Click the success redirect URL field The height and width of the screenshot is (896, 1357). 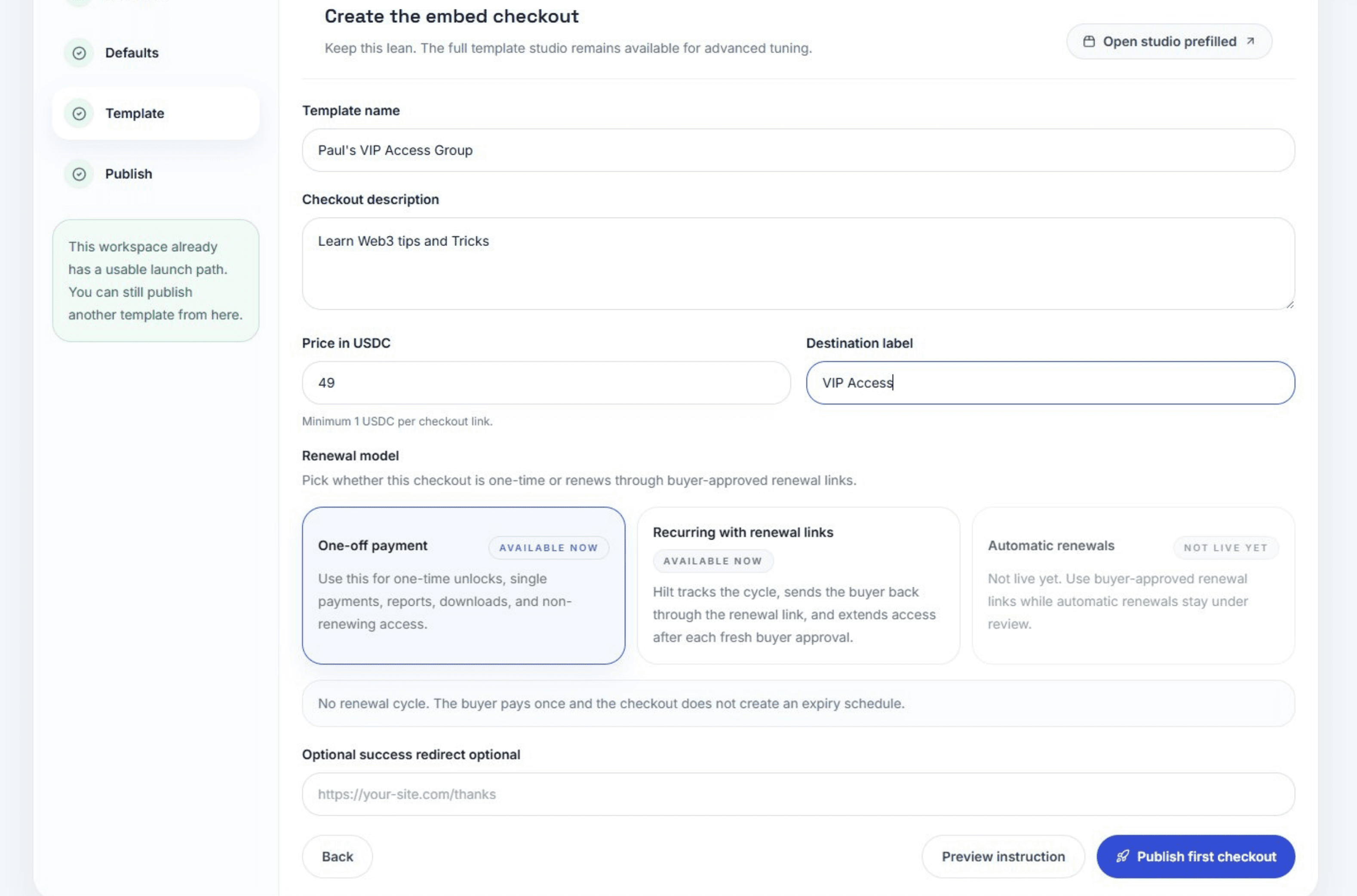tap(798, 794)
